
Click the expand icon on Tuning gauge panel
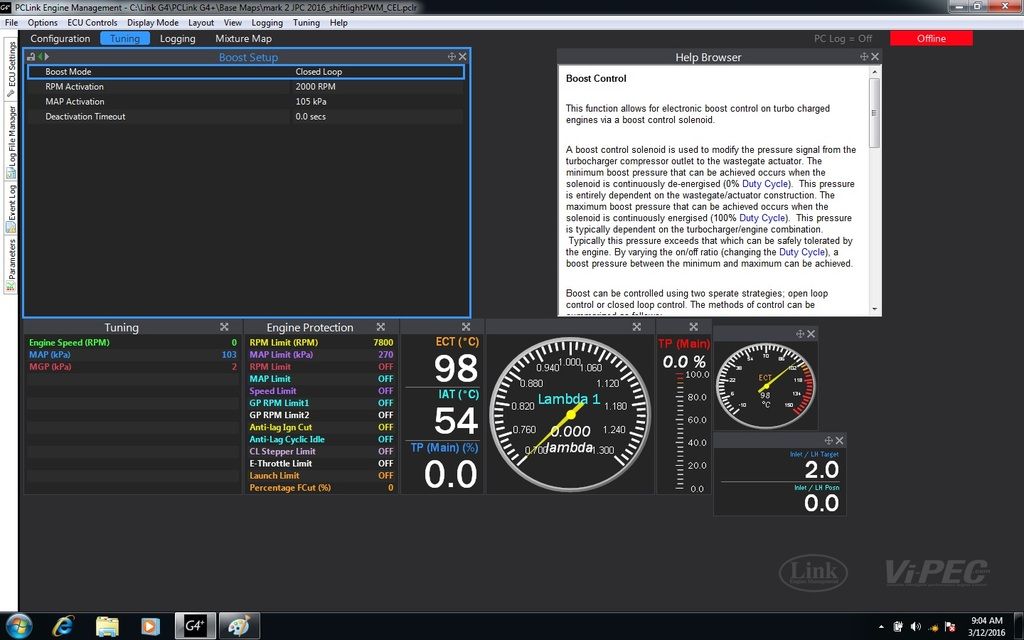pos(225,327)
